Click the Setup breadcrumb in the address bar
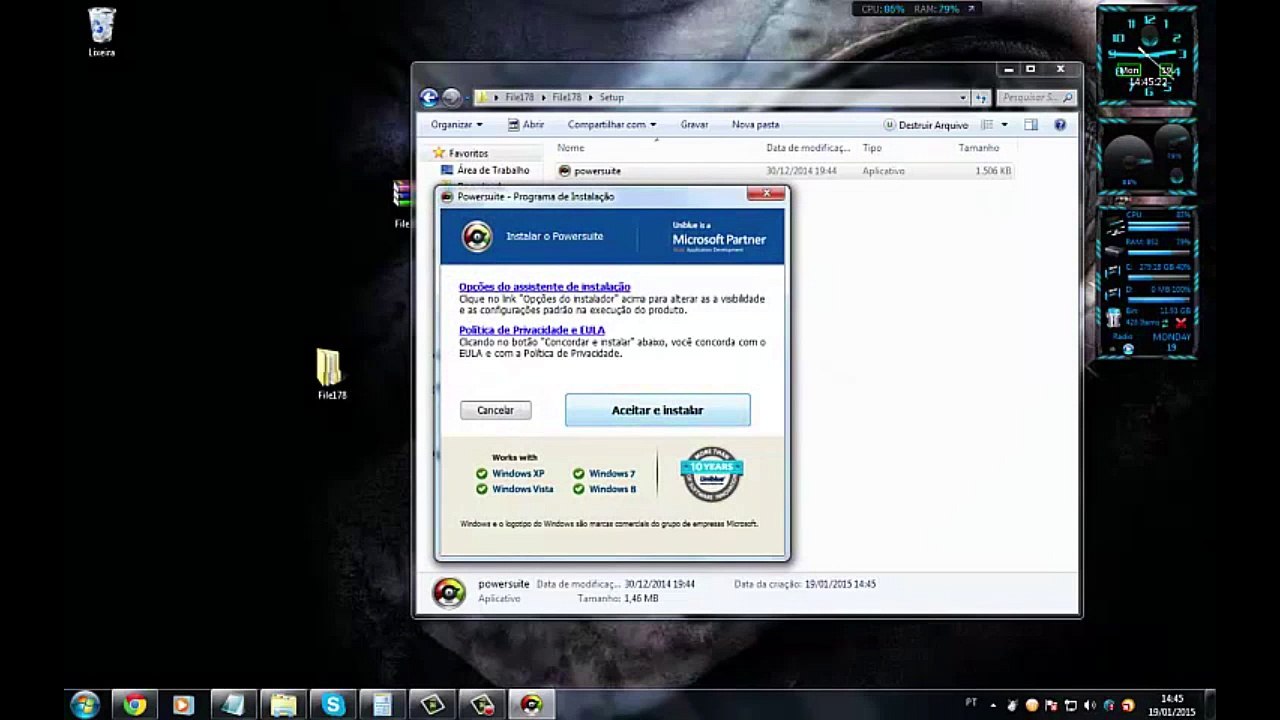 611,97
